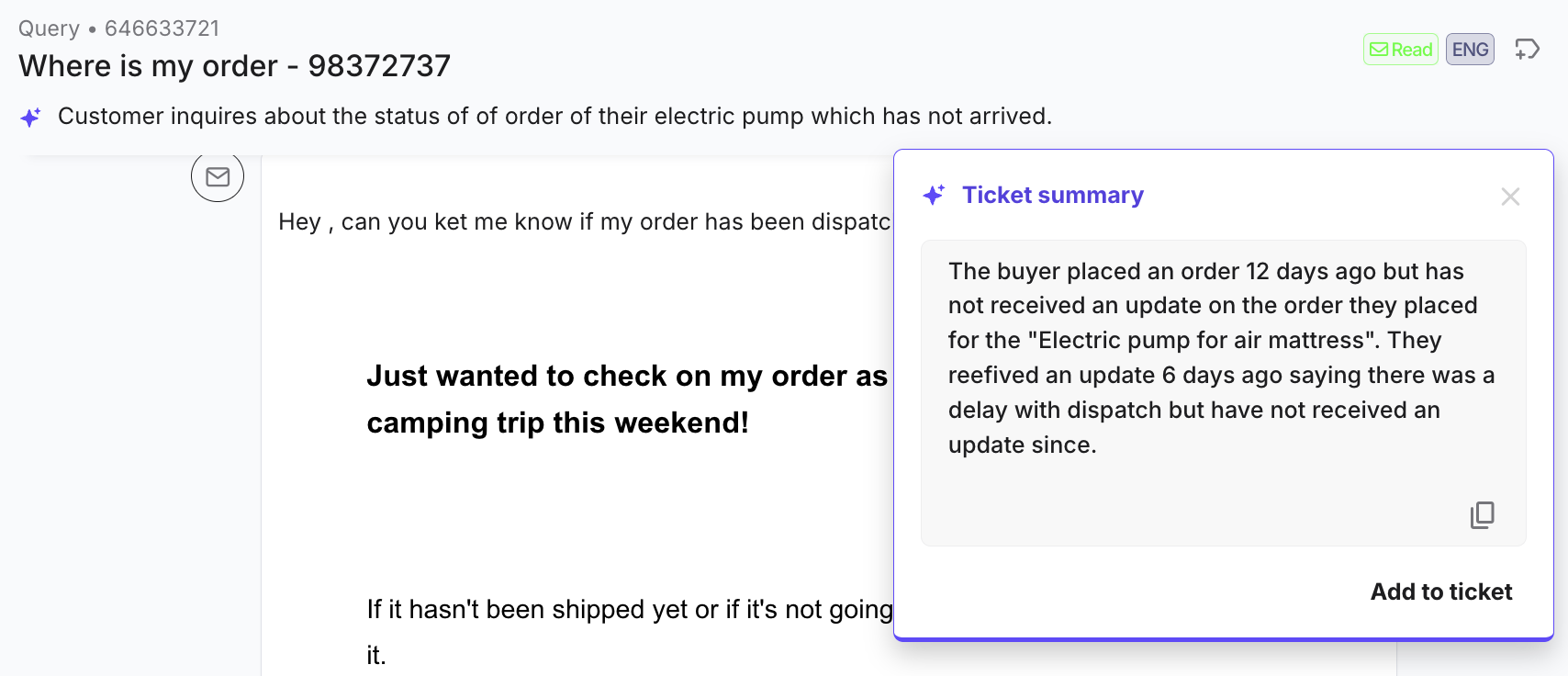Click paragraph If it hasn't been shipped
This screenshot has height=676, width=1568.
(630, 610)
